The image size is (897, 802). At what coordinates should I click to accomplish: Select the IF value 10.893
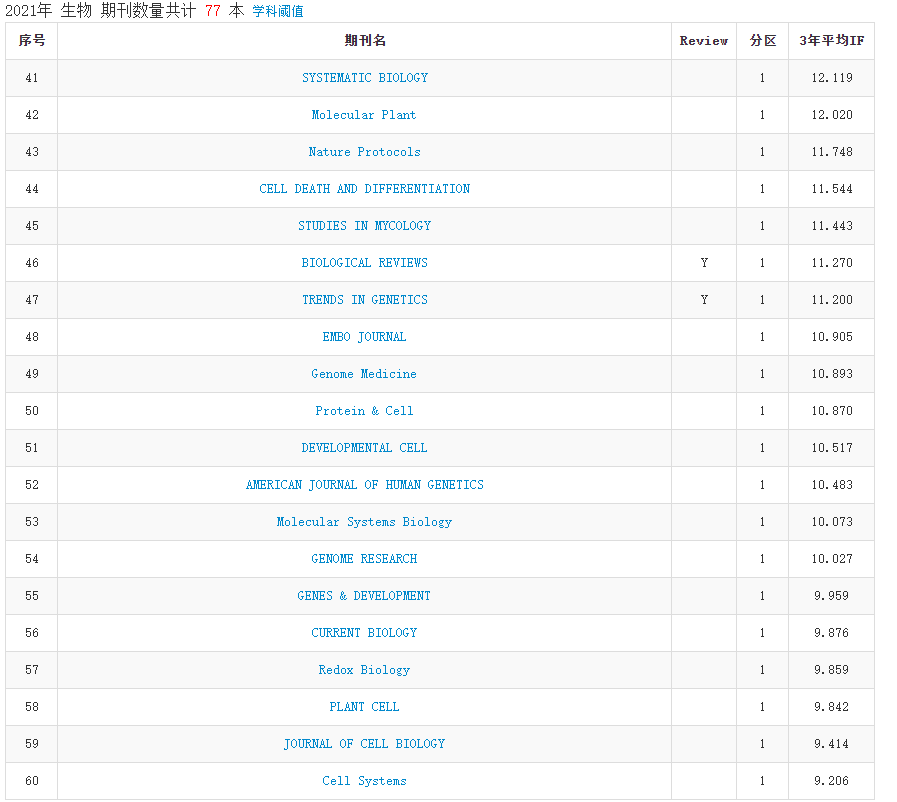click(832, 374)
